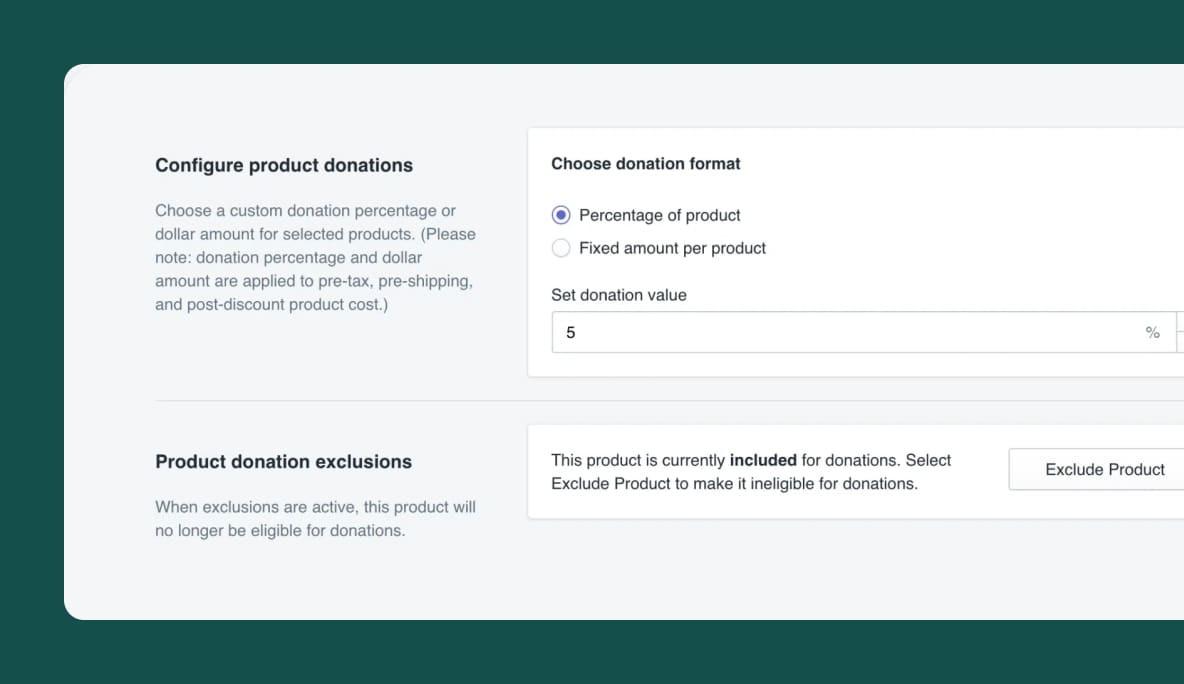Click the percent symbol in the donation field
The image size is (1184, 684).
click(1153, 333)
